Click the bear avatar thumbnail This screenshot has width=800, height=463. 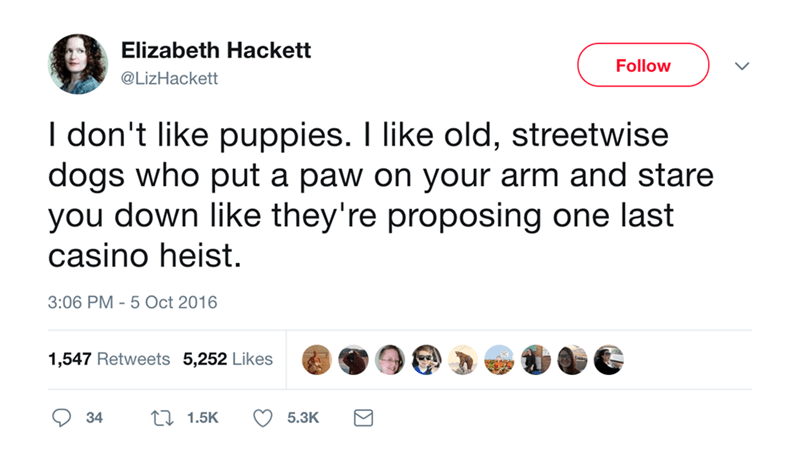click(463, 360)
